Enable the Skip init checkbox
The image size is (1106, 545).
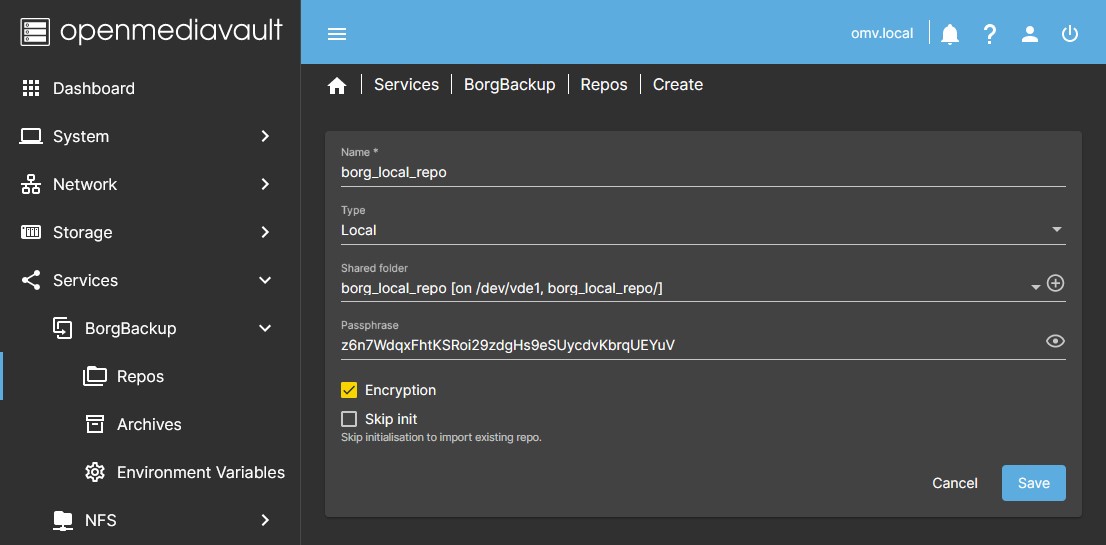[349, 419]
